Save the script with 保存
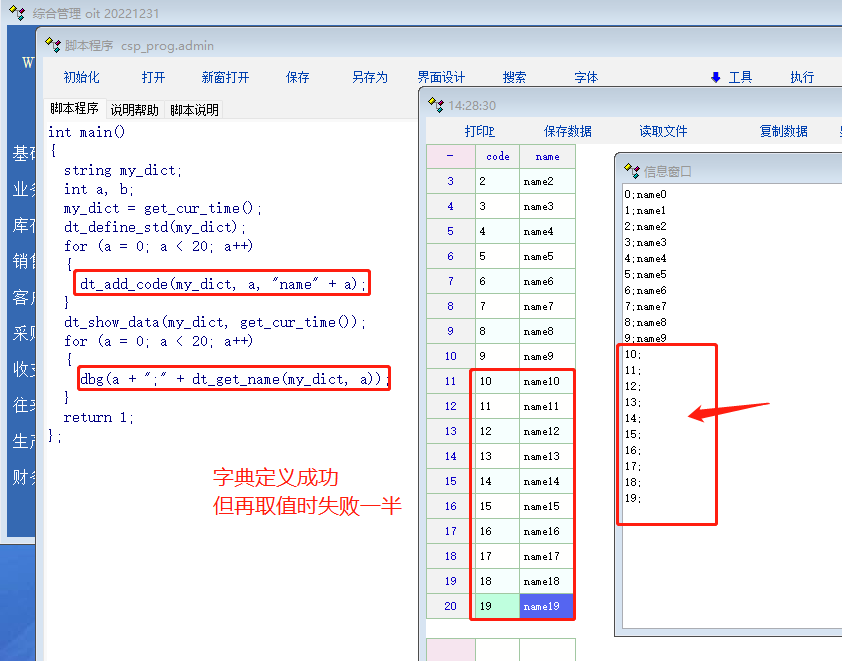842x661 pixels. tap(298, 77)
